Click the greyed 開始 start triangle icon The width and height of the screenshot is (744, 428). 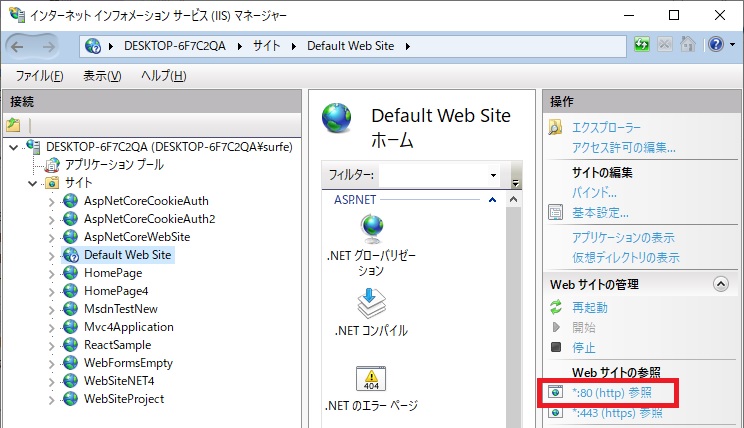coord(556,327)
